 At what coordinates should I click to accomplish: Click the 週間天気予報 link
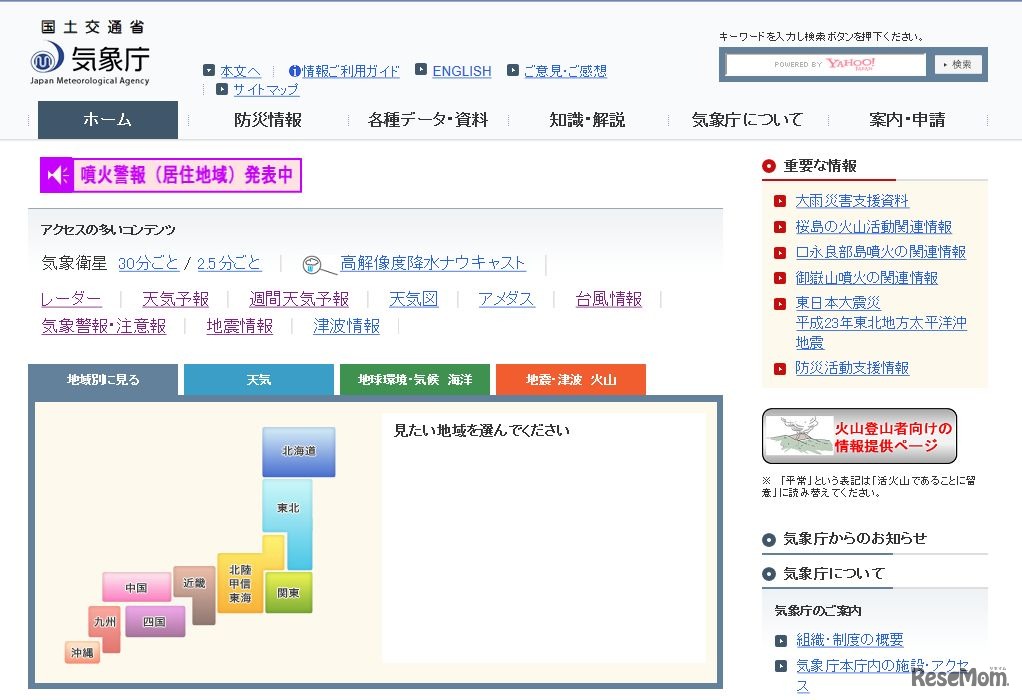(301, 299)
